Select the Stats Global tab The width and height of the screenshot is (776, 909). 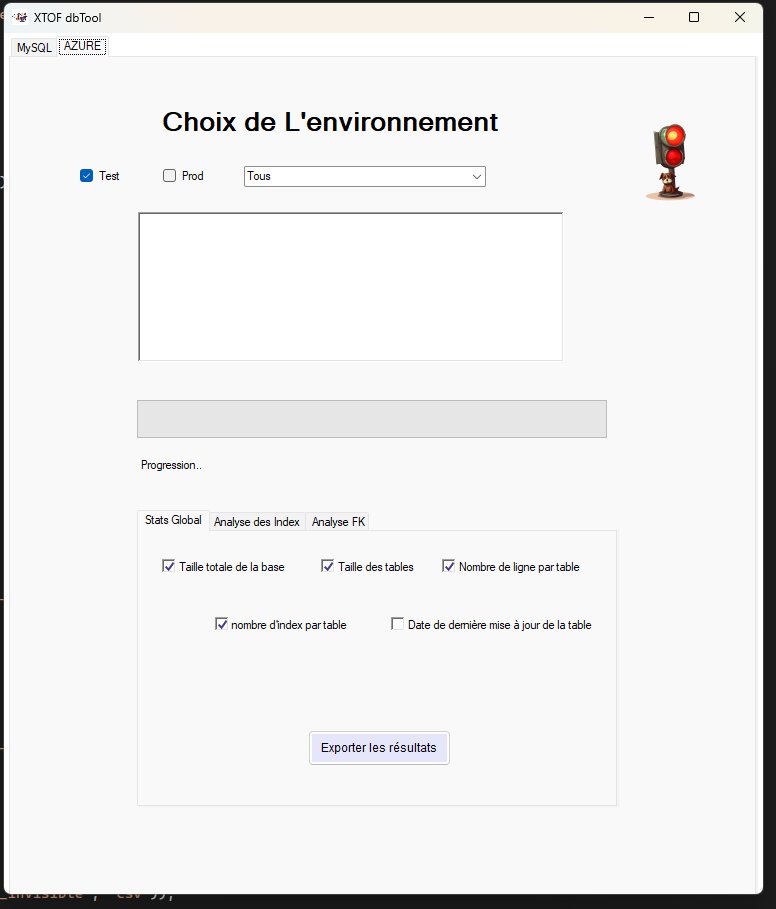pos(173,520)
